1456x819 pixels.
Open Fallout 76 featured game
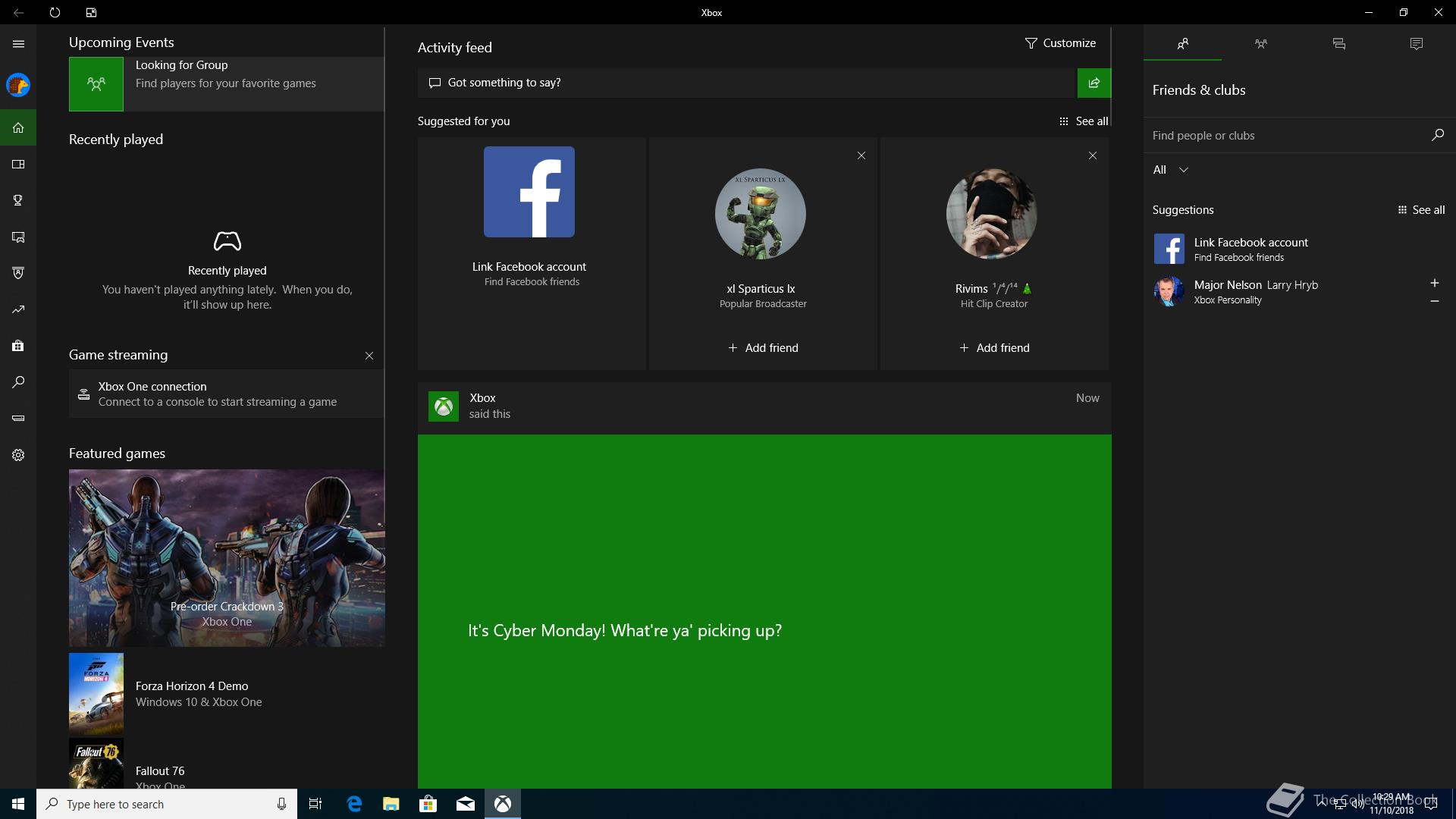226,764
